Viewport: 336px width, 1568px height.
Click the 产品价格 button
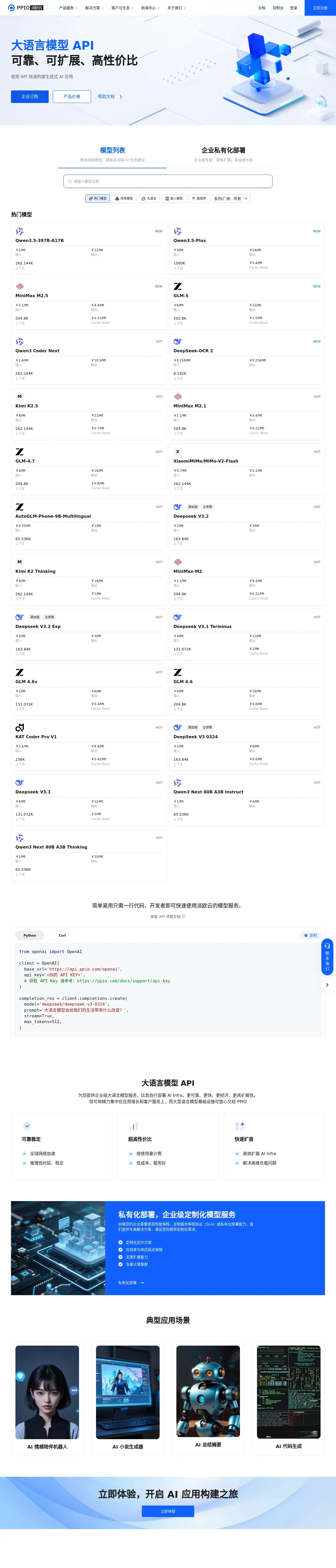pyautogui.click(x=72, y=96)
